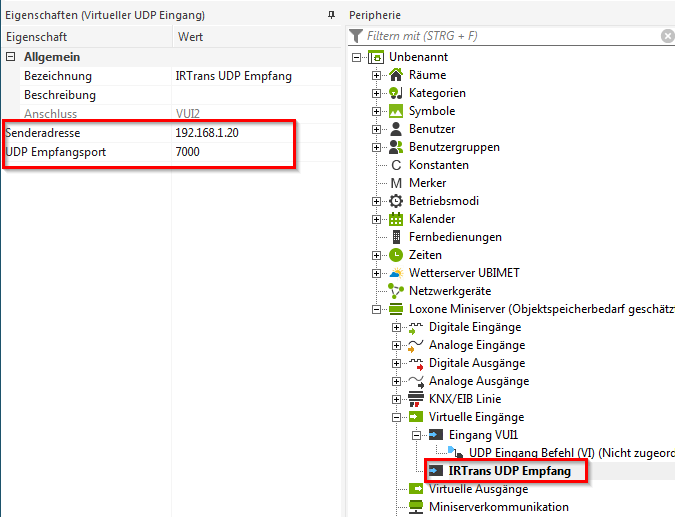The image size is (675, 517).
Task: Click the Kalender calendar icon
Action: (x=396, y=219)
